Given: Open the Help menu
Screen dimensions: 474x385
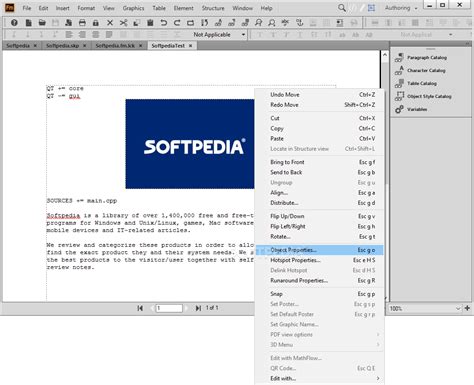Looking at the screenshot, I should [266, 8].
